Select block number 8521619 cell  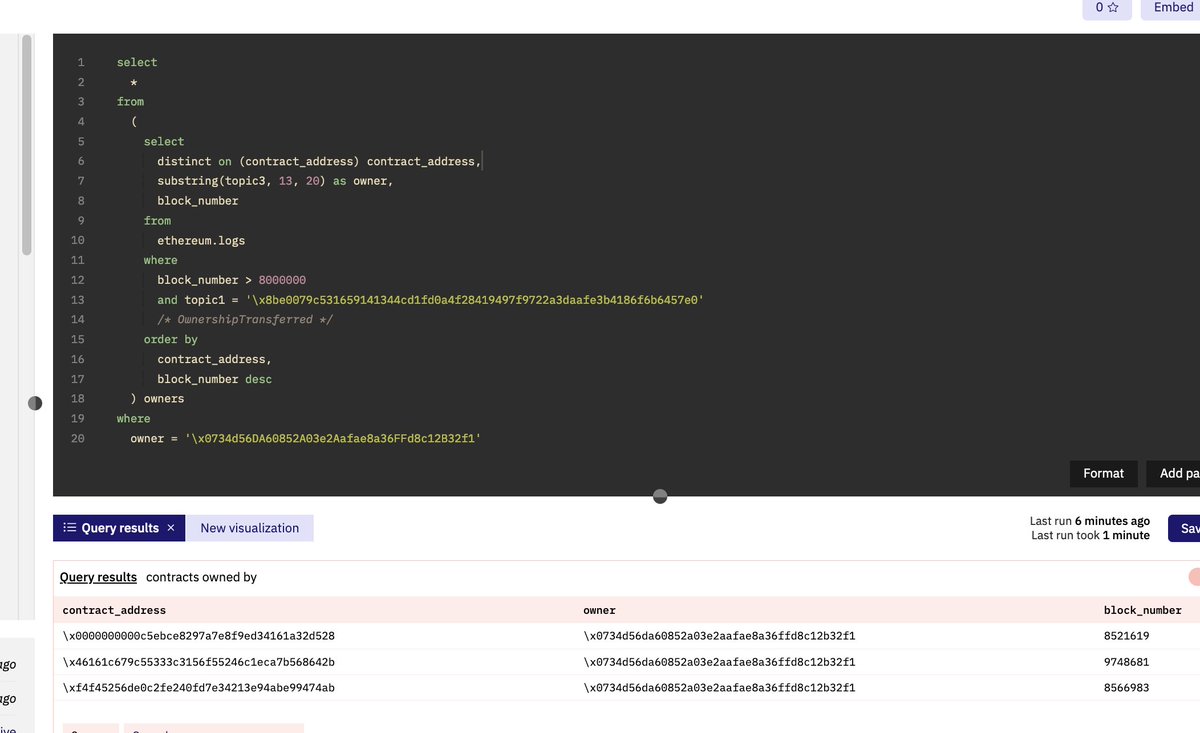click(x=1126, y=636)
